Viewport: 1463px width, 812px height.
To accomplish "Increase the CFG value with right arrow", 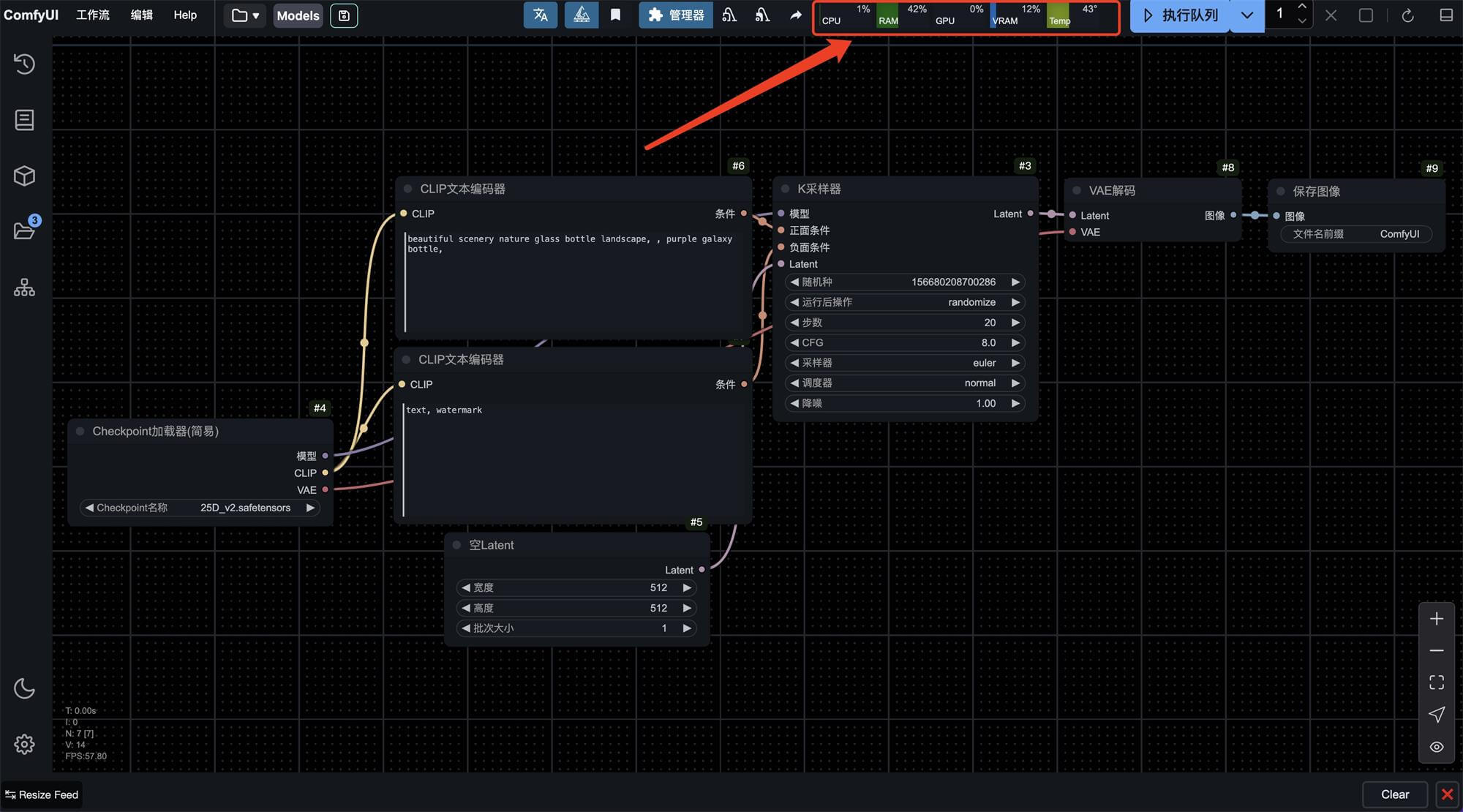I will tap(1015, 343).
